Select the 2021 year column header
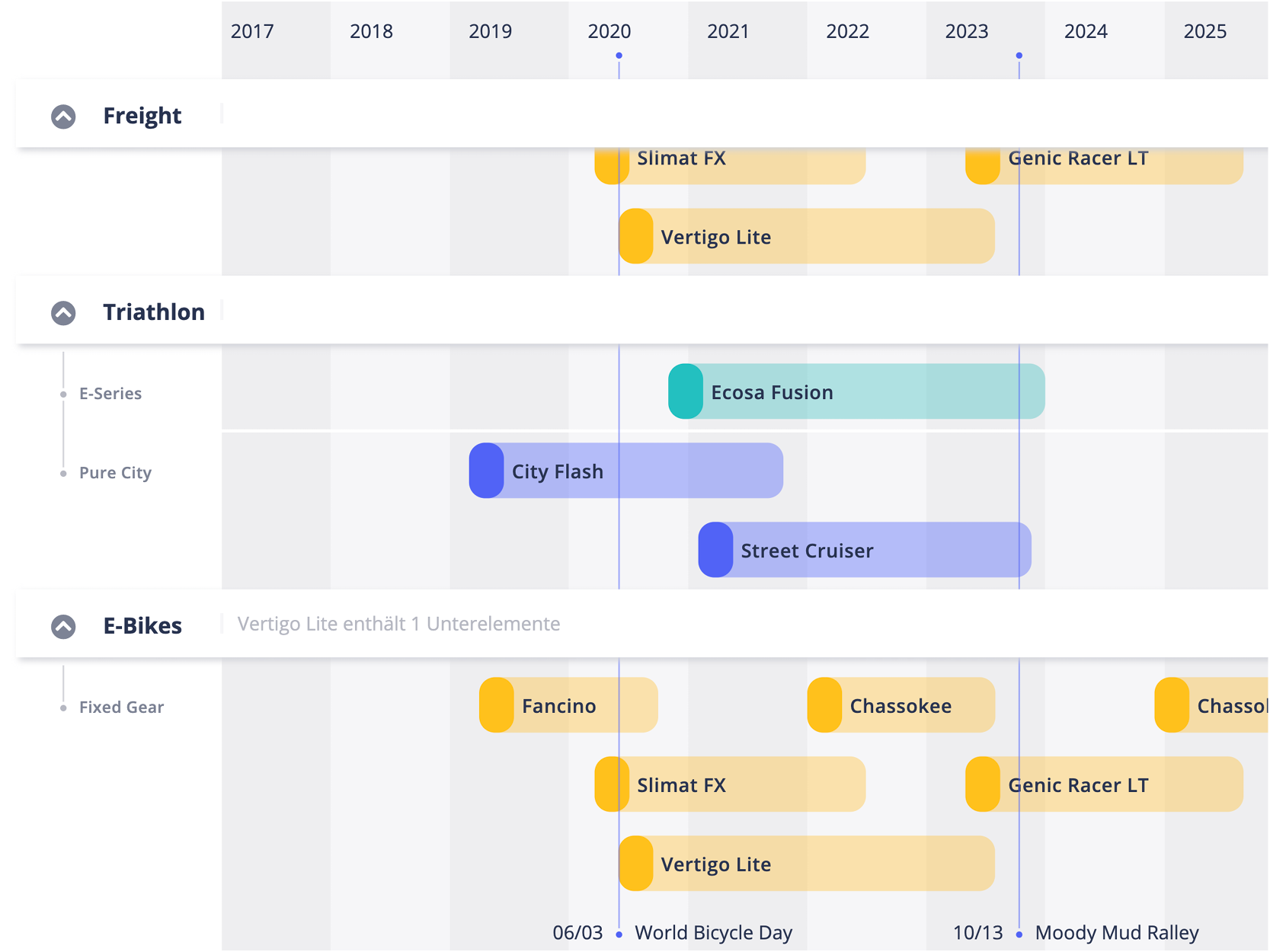The image size is (1270, 952). tap(728, 31)
